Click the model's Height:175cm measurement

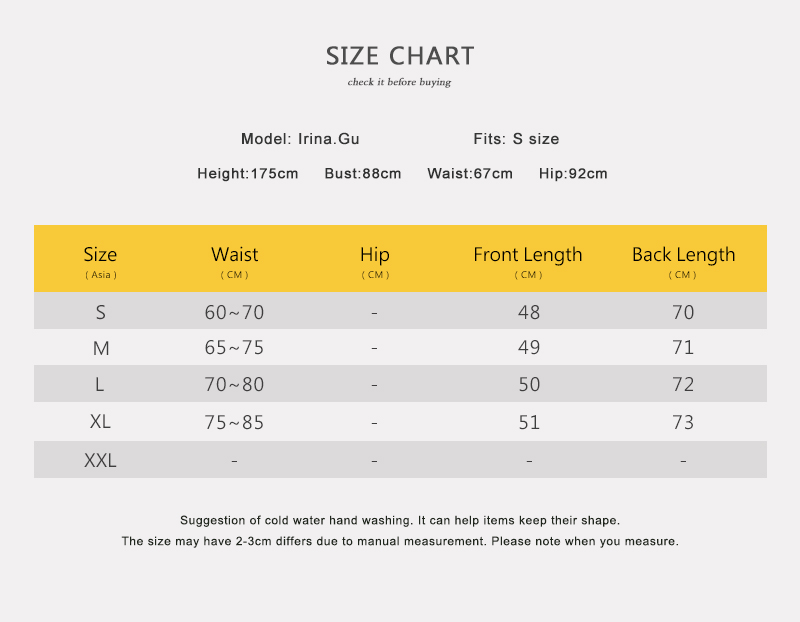coord(247,174)
